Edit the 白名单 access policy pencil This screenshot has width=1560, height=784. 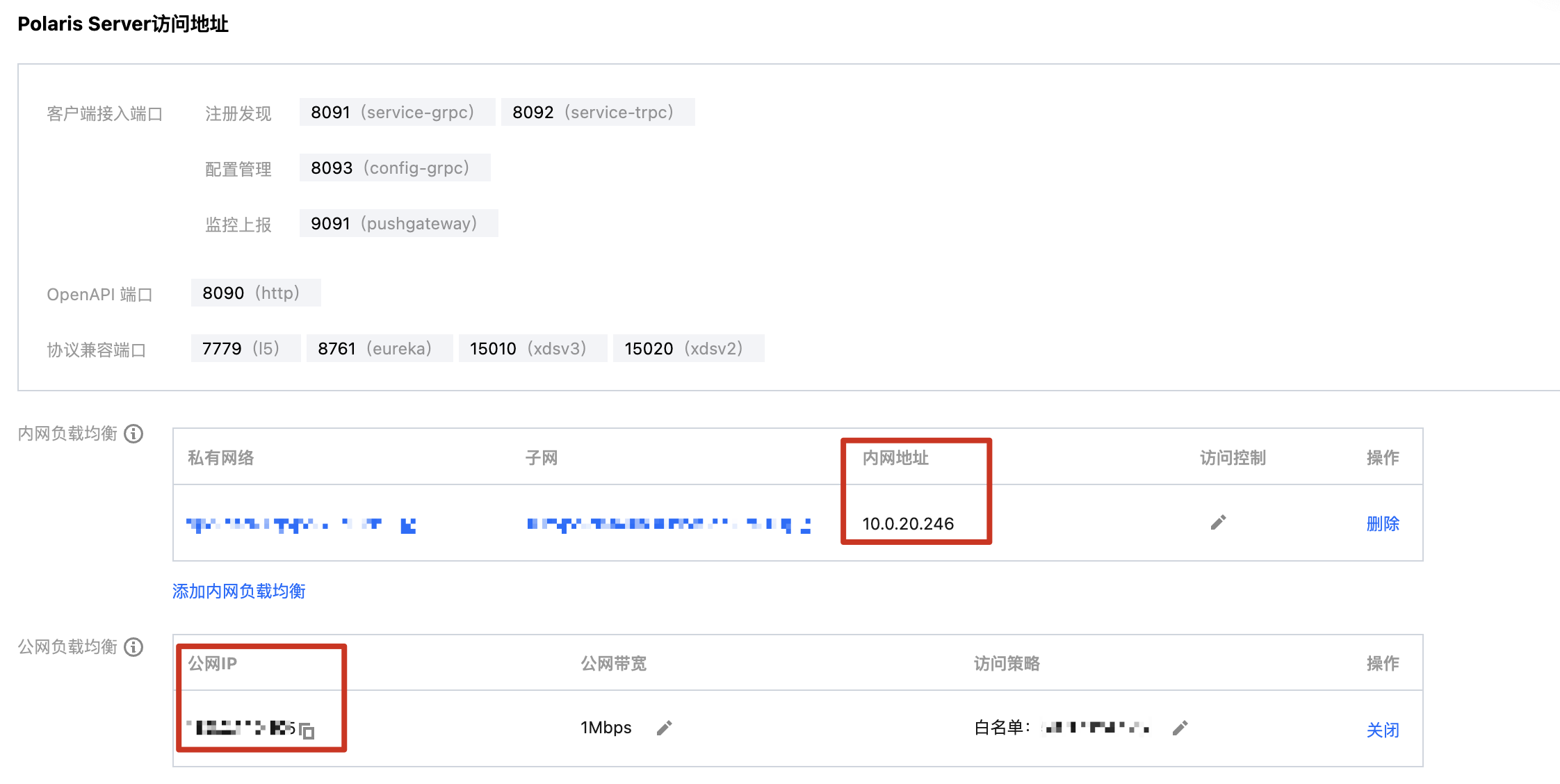[x=1180, y=728]
